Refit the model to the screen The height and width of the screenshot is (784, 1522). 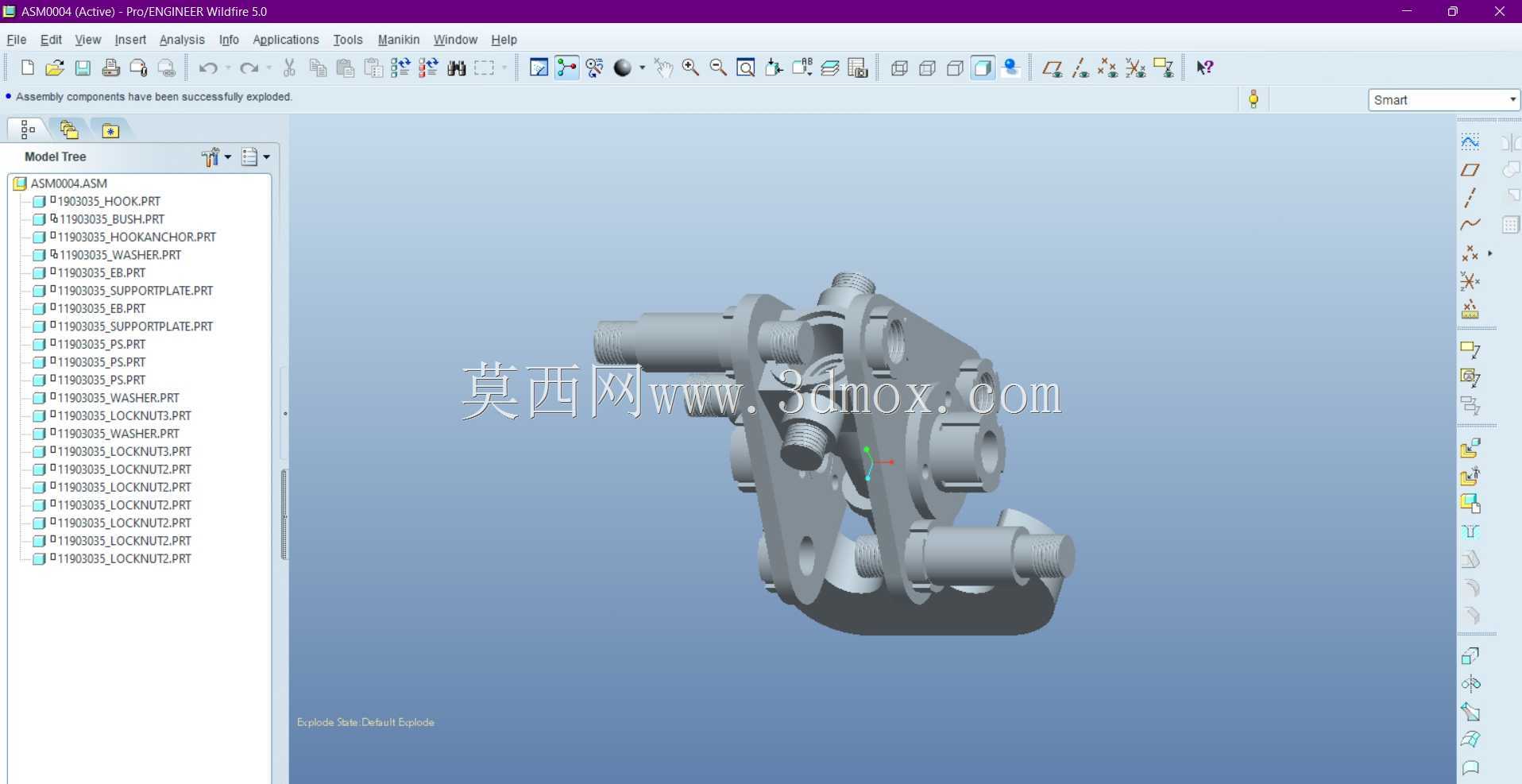tap(746, 68)
